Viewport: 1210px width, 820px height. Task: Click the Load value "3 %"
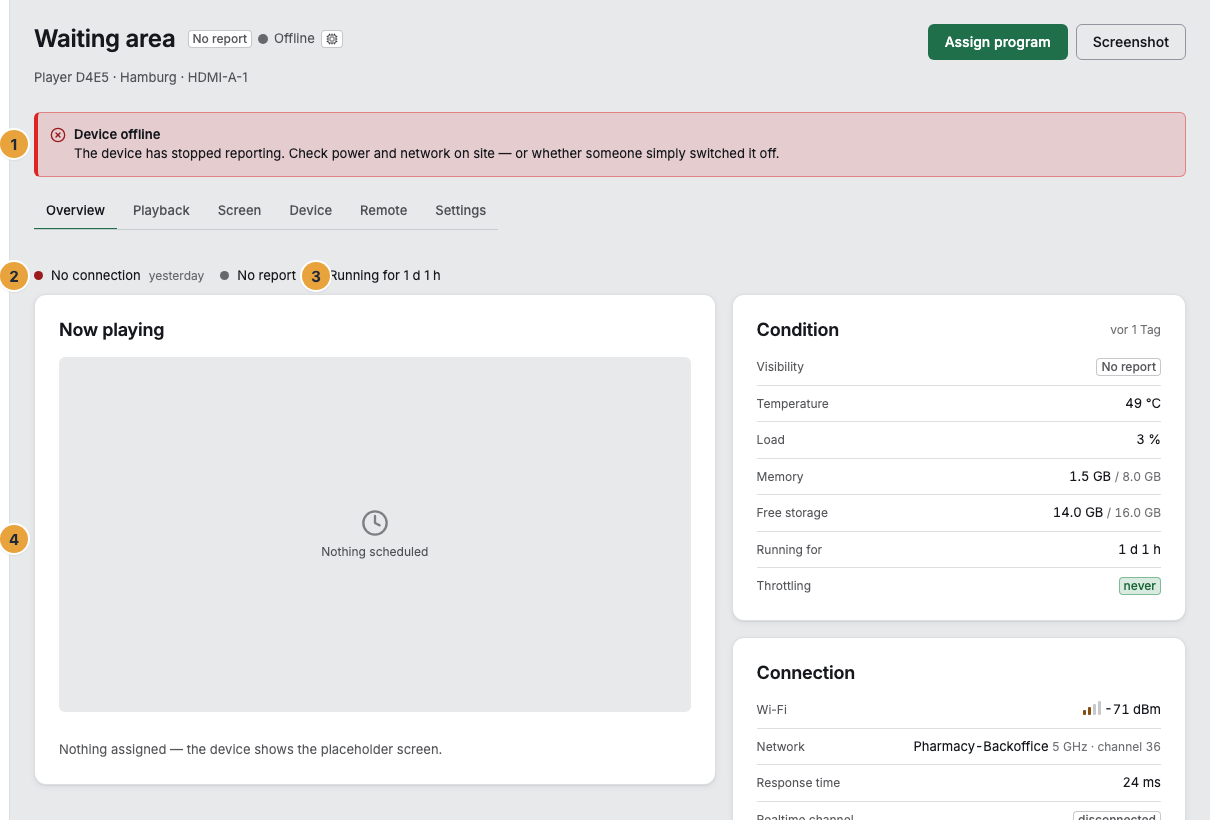(x=1148, y=440)
